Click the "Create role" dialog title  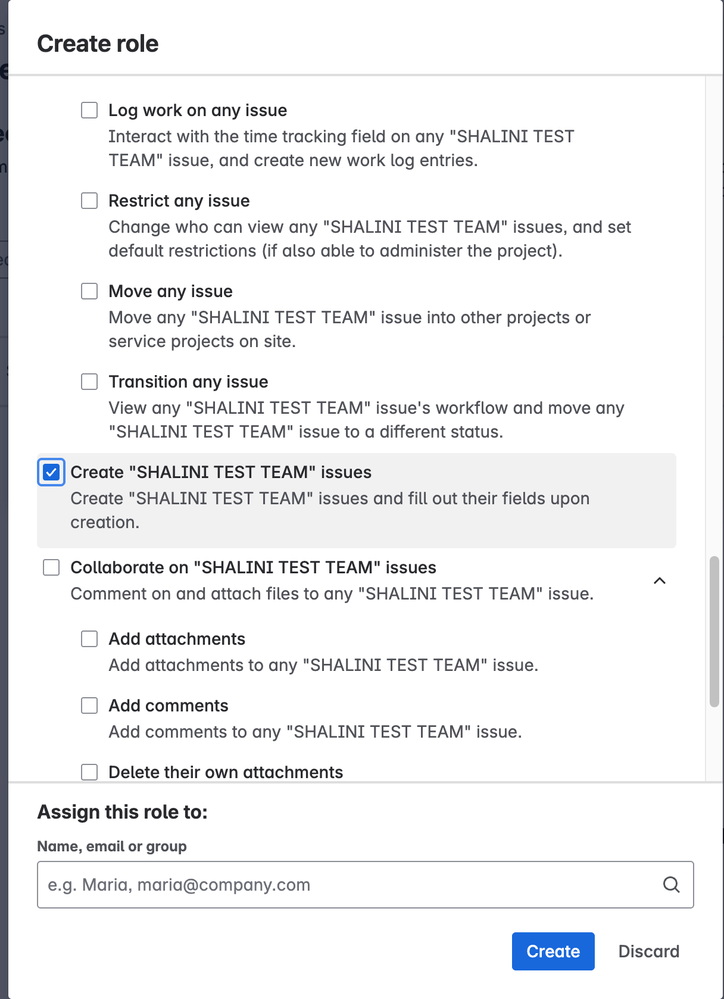pos(97,43)
